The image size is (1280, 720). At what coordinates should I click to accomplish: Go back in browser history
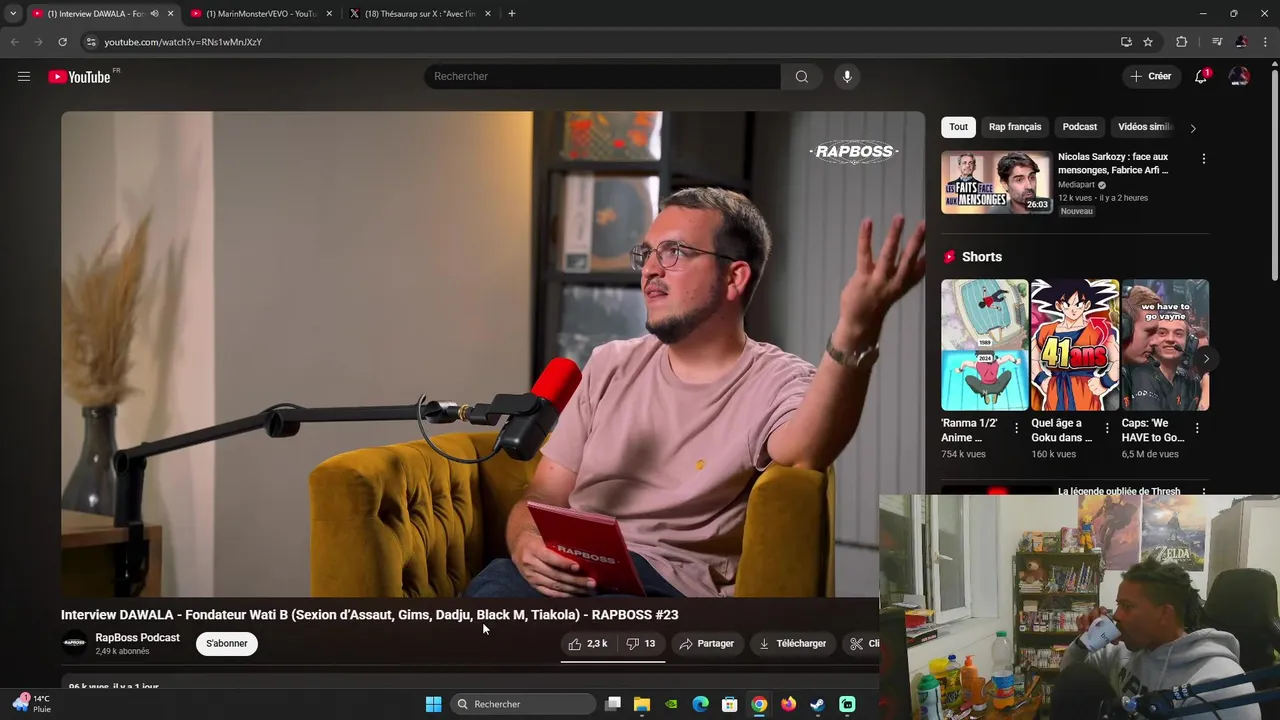coord(14,42)
